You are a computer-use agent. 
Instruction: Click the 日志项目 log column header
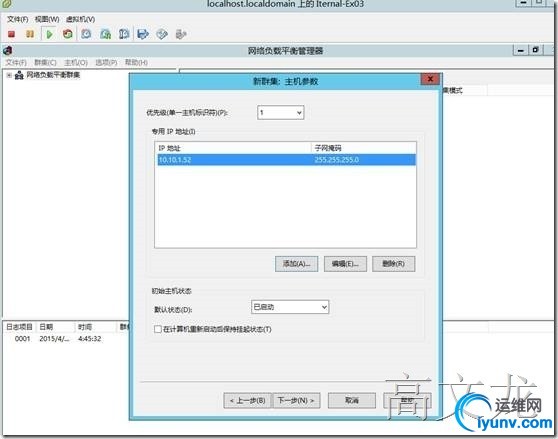(20, 327)
